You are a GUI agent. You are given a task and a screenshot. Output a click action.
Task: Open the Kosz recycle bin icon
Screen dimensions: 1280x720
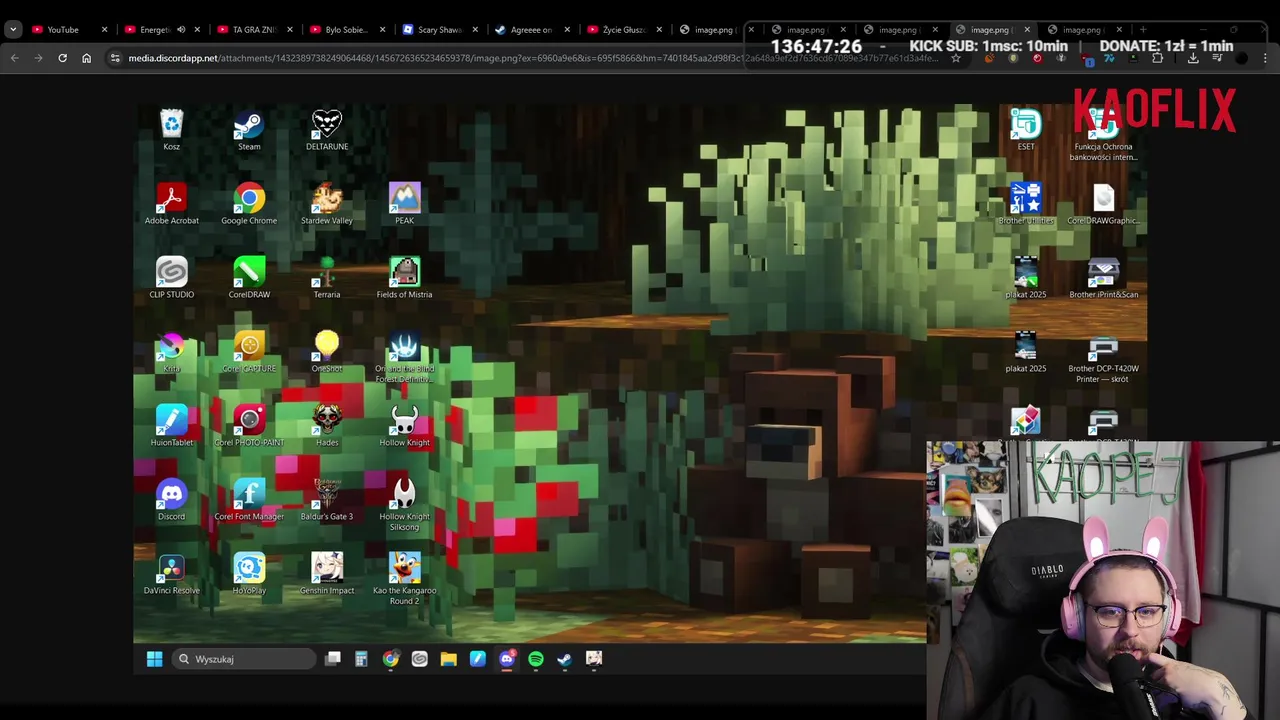[172, 131]
